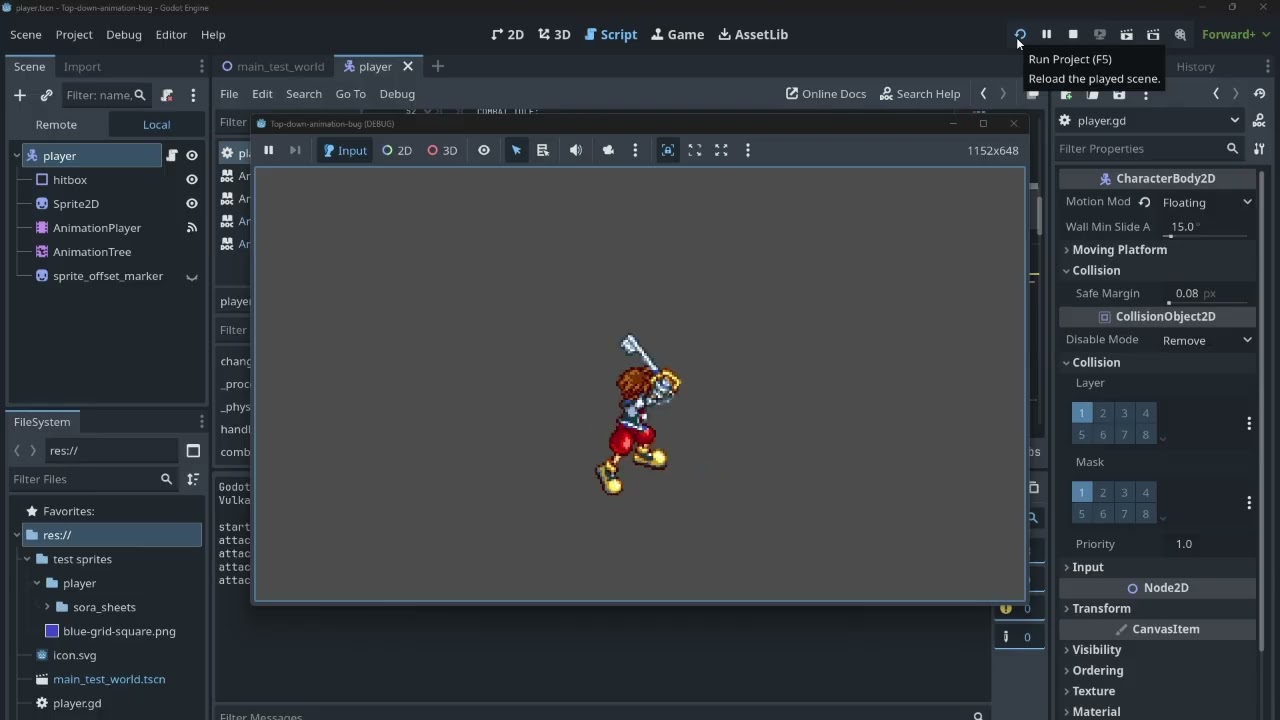
Task: Activate the select tool arrow in game window
Action: [x=516, y=151]
